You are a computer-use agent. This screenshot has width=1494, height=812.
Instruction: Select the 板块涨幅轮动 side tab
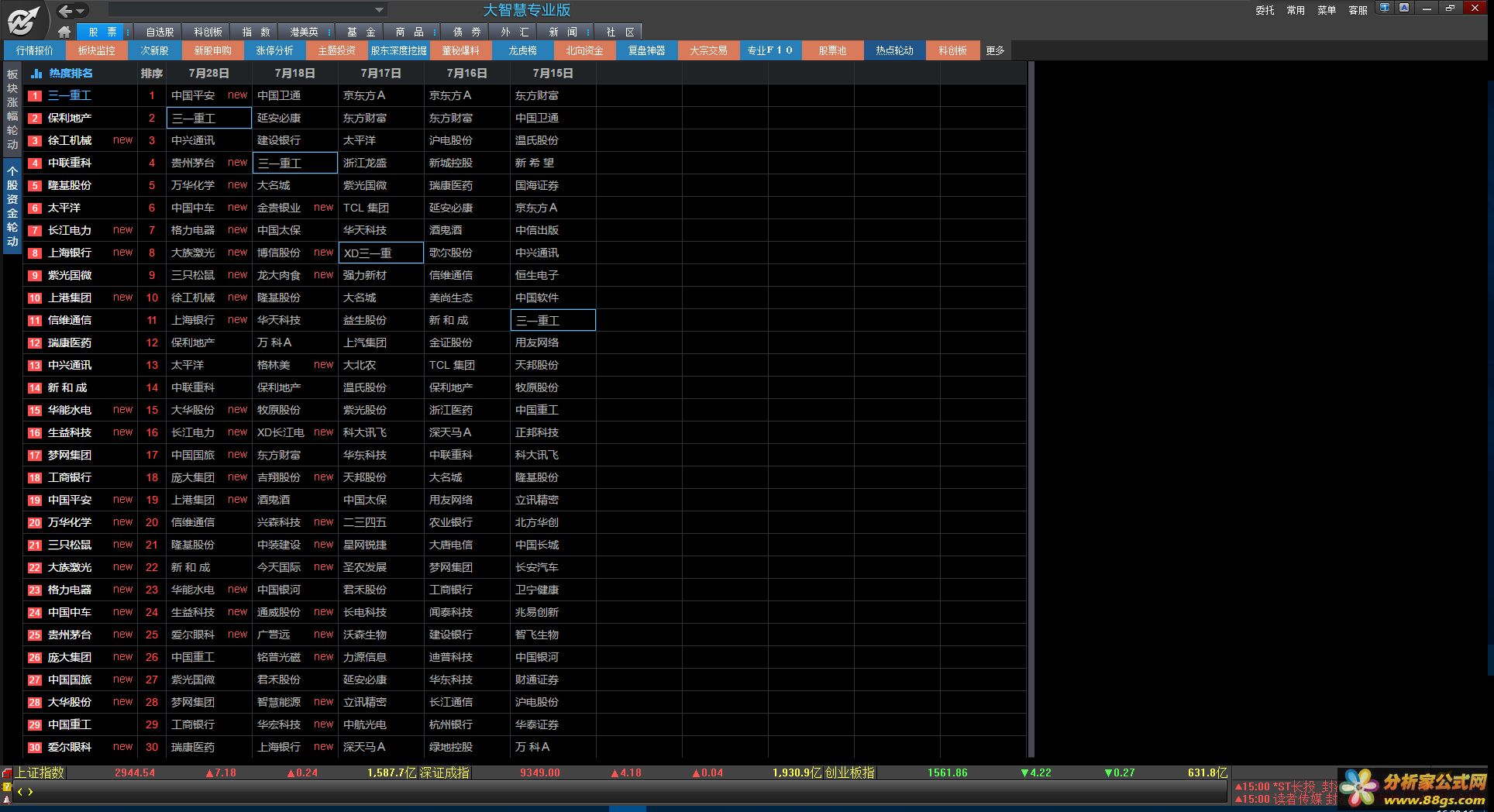tap(12, 109)
